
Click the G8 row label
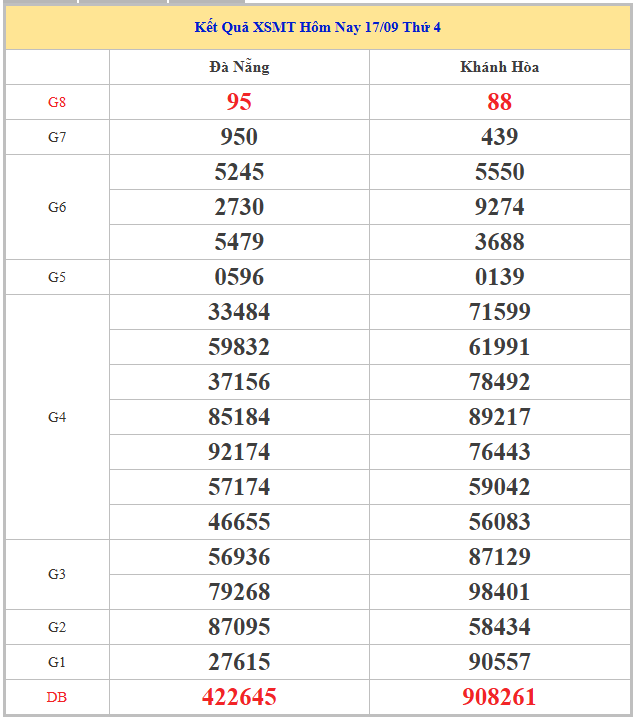57,102
